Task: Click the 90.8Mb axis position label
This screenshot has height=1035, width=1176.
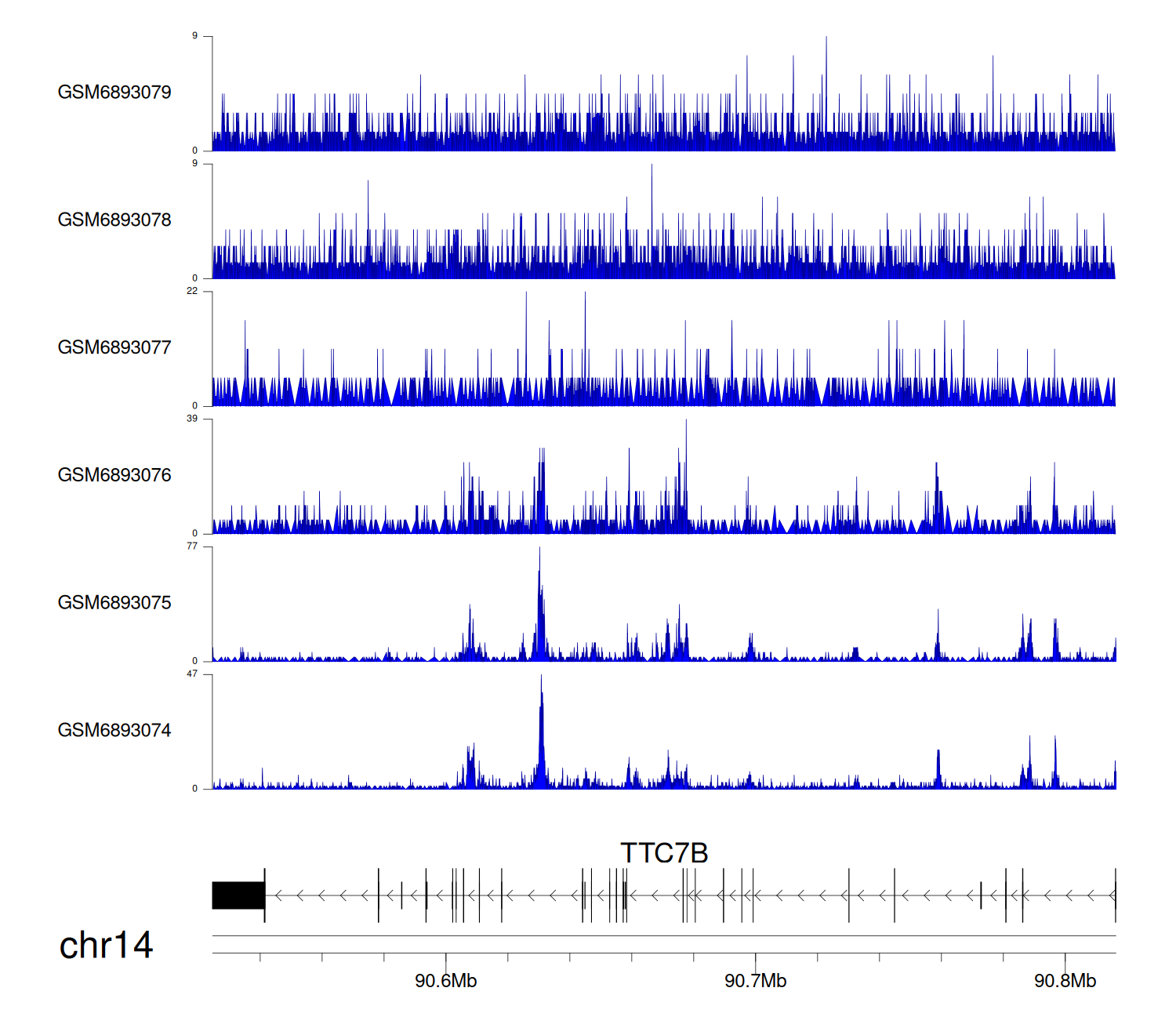Action: 1065,981
